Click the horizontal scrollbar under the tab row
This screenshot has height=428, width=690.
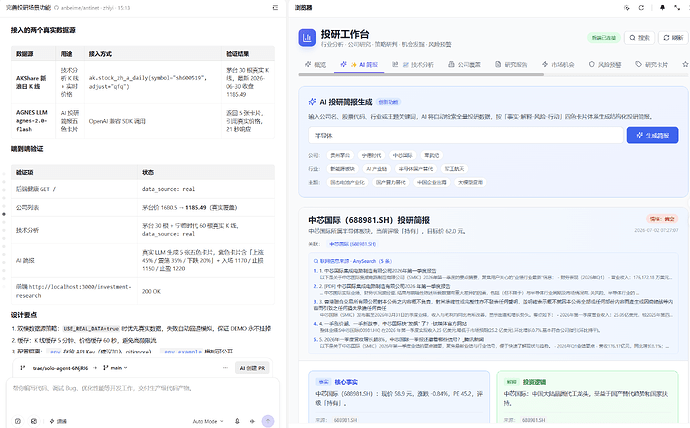[x=421, y=75]
